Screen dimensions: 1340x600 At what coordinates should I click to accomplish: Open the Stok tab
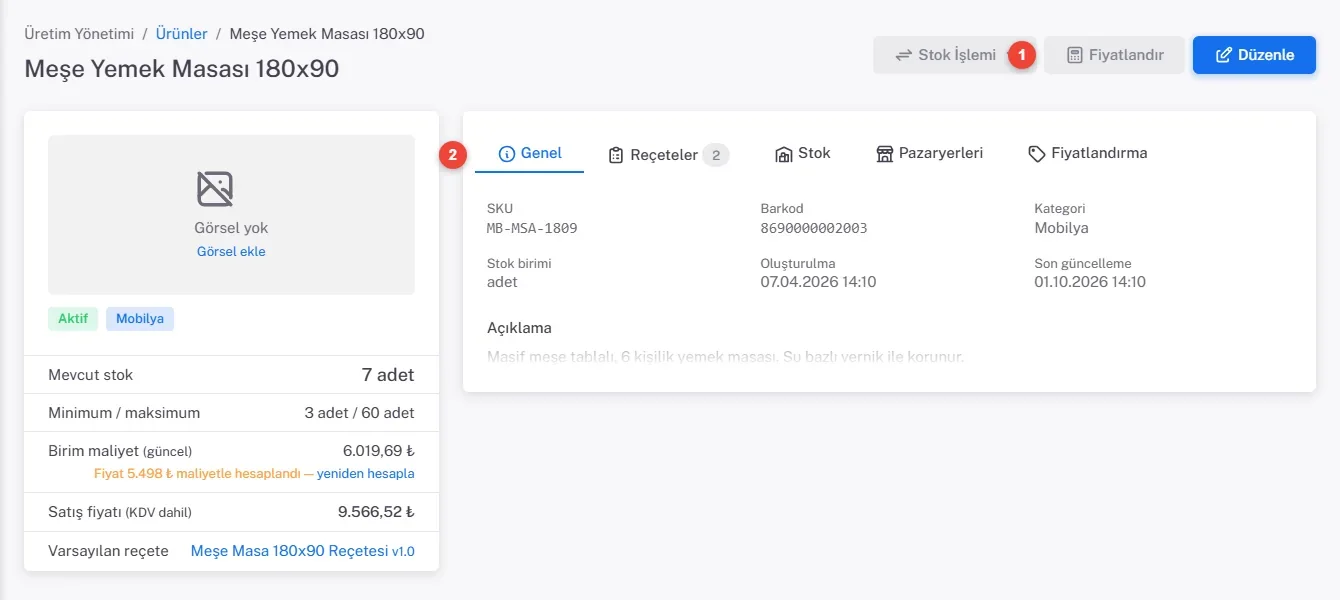click(x=803, y=154)
